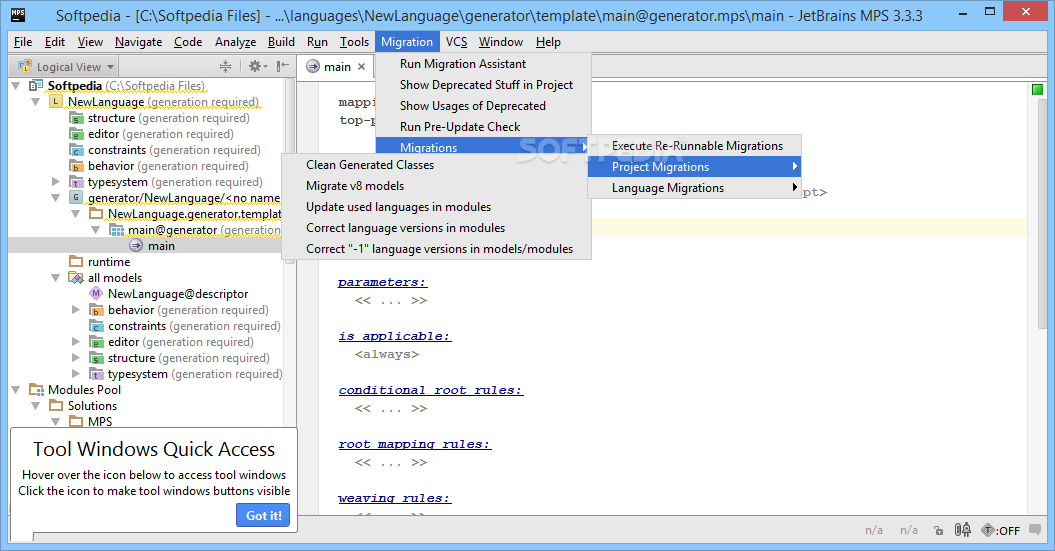Click the Logical View panel icon
This screenshot has width=1055, height=551.
[x=25, y=67]
